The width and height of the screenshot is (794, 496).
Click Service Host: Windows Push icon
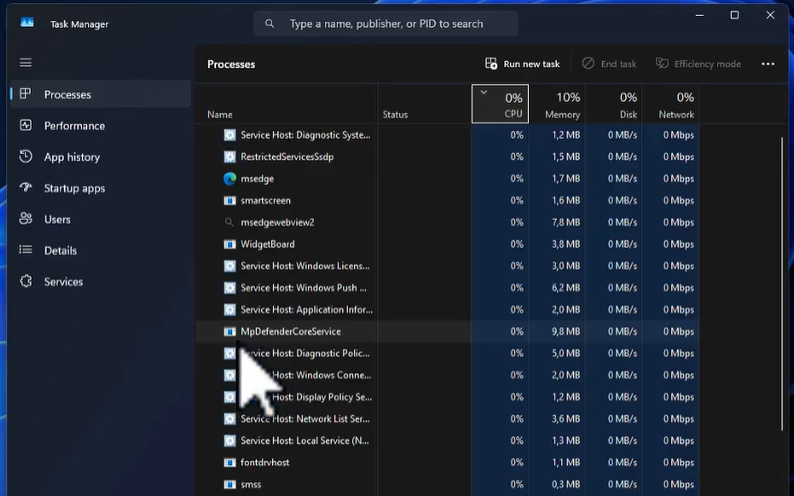(x=230, y=287)
